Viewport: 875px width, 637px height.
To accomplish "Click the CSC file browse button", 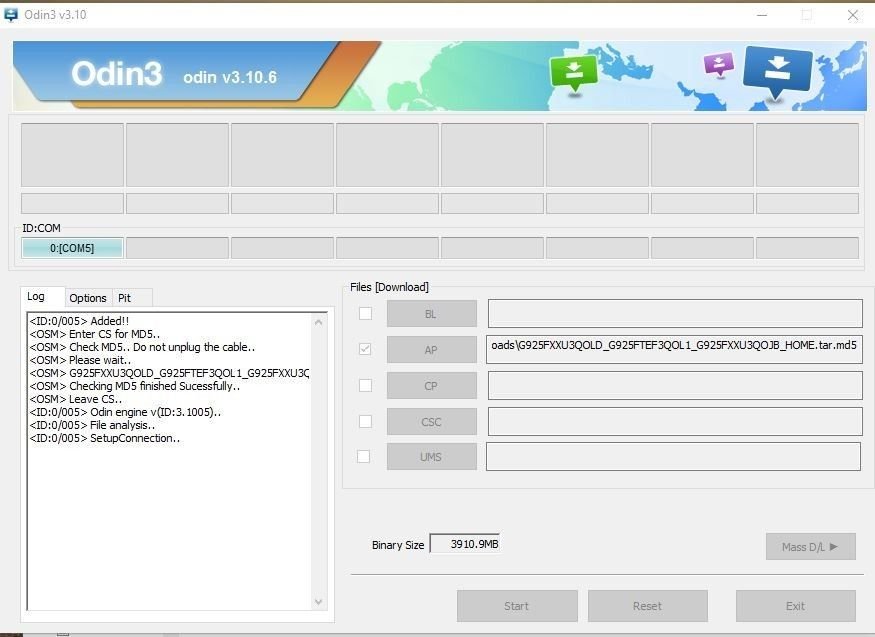I will (431, 422).
